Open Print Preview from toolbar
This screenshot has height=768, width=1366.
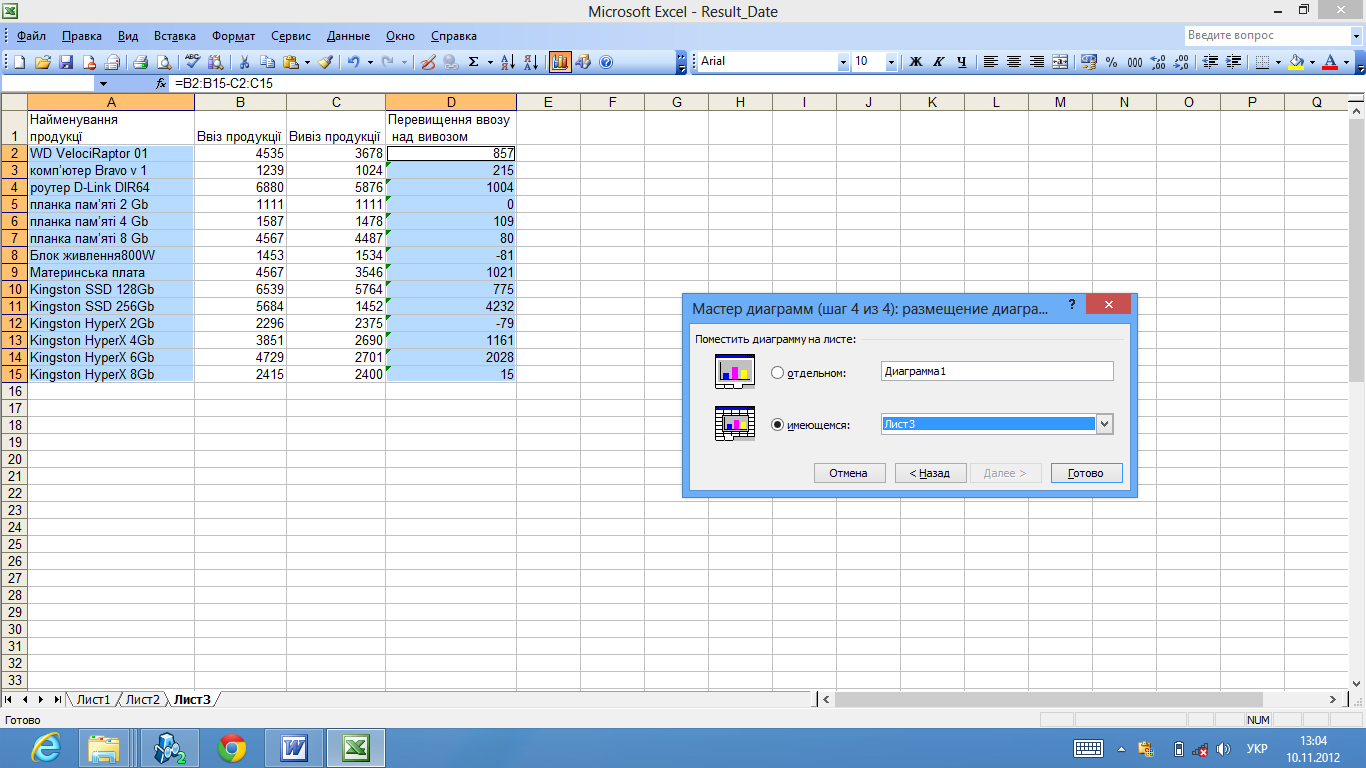pyautogui.click(x=164, y=62)
